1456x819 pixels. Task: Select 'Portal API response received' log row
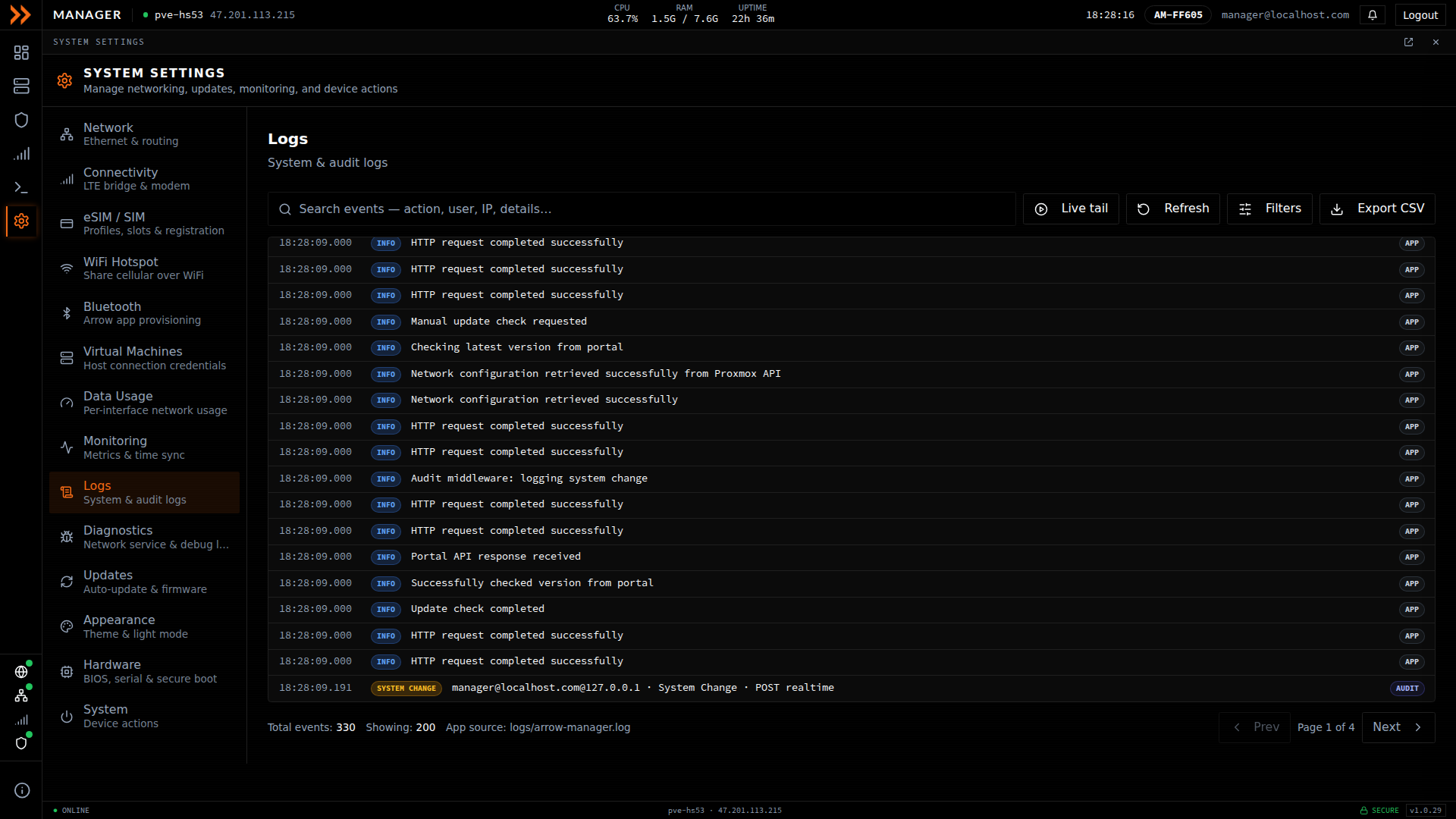pos(851,557)
